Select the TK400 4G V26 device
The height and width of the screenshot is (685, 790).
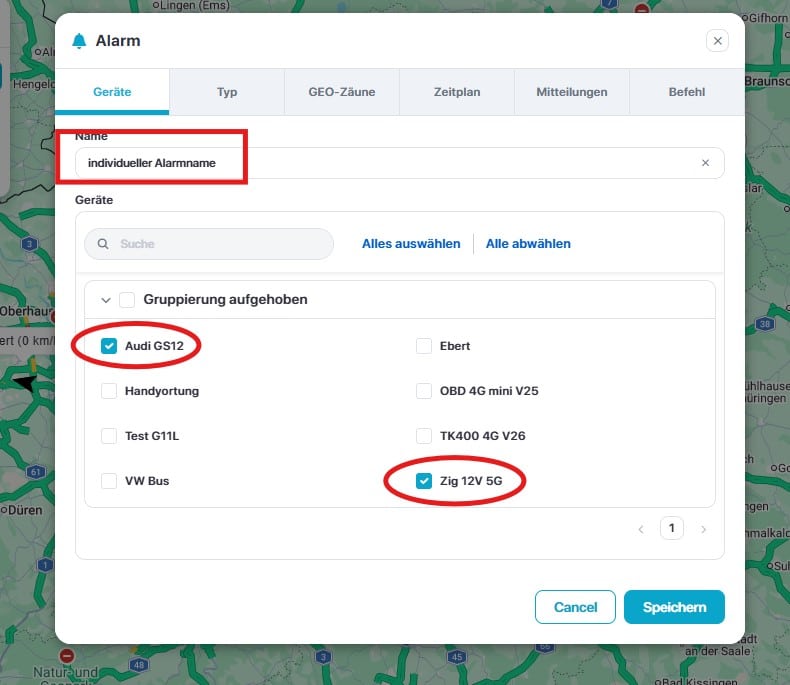tap(424, 436)
